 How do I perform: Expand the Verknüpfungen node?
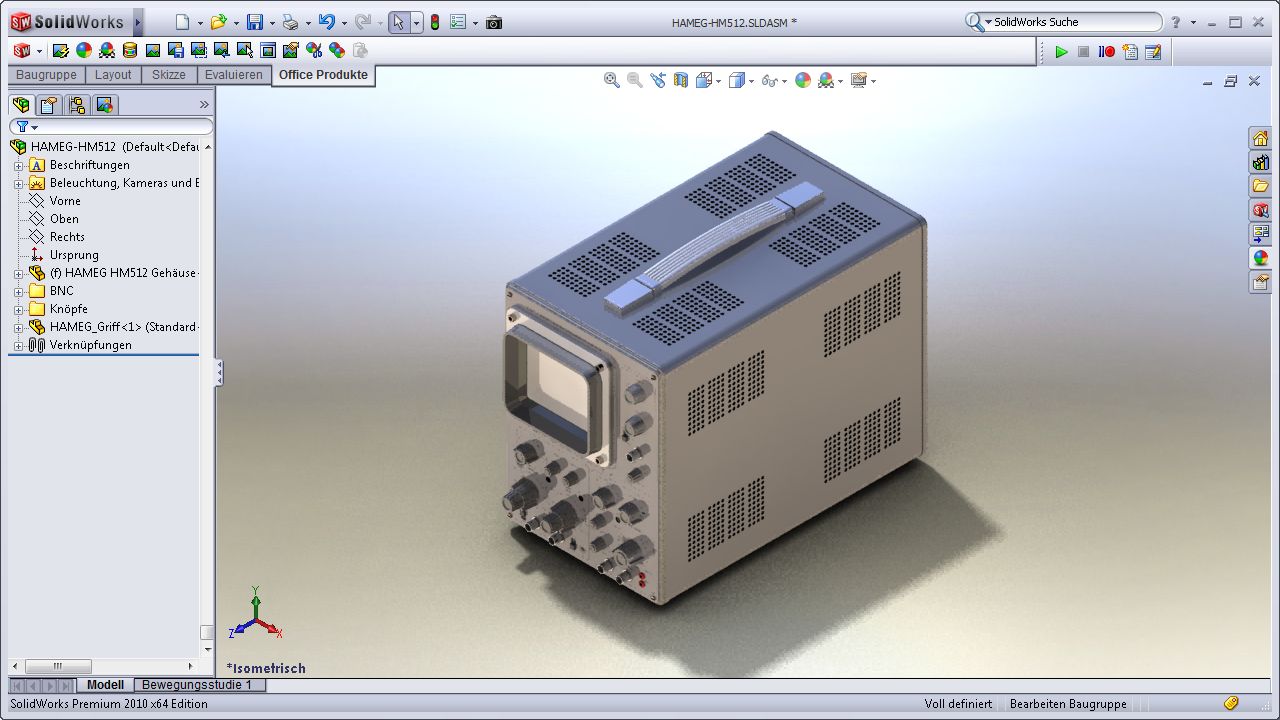18,345
